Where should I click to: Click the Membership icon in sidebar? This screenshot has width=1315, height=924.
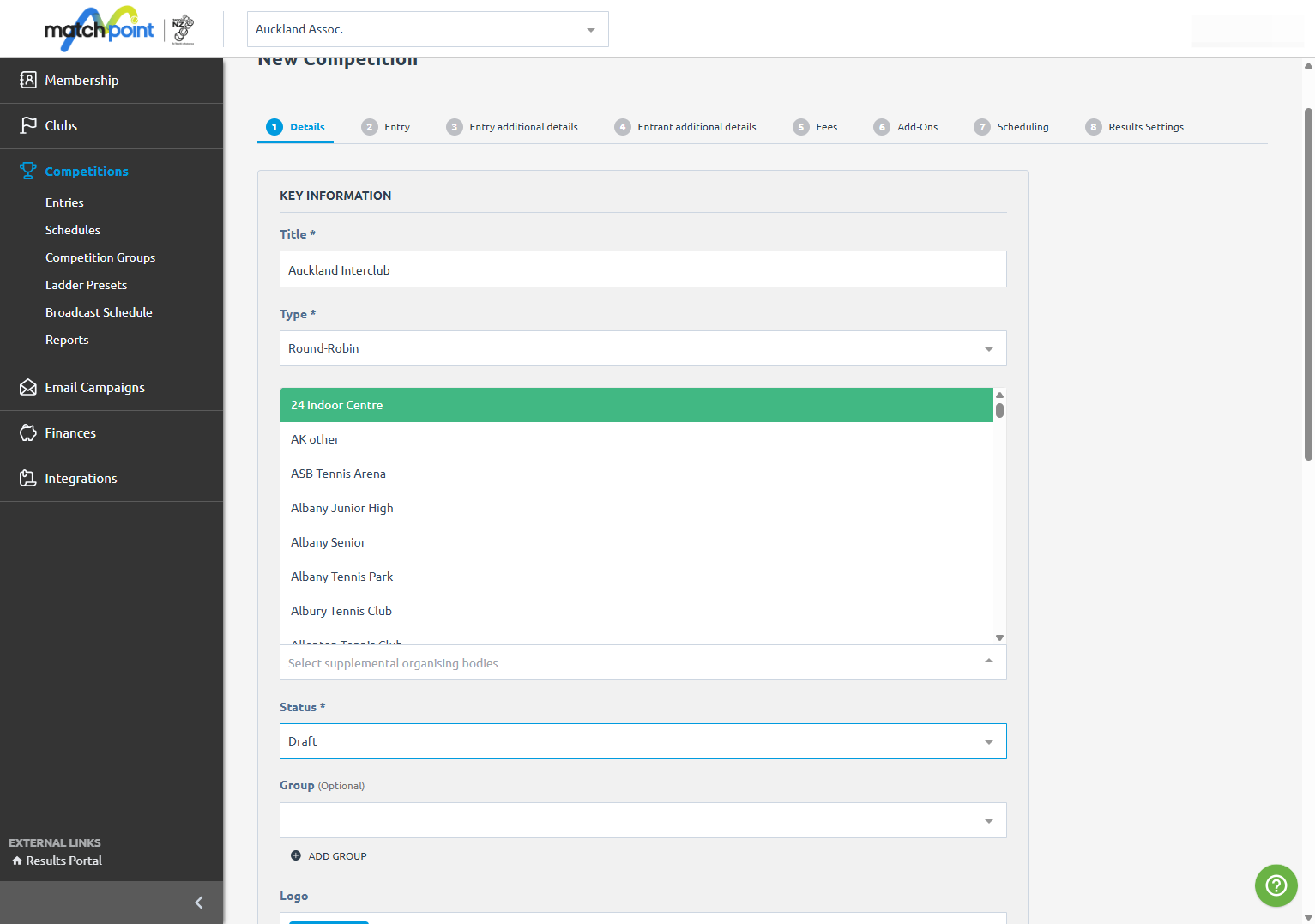click(x=28, y=80)
